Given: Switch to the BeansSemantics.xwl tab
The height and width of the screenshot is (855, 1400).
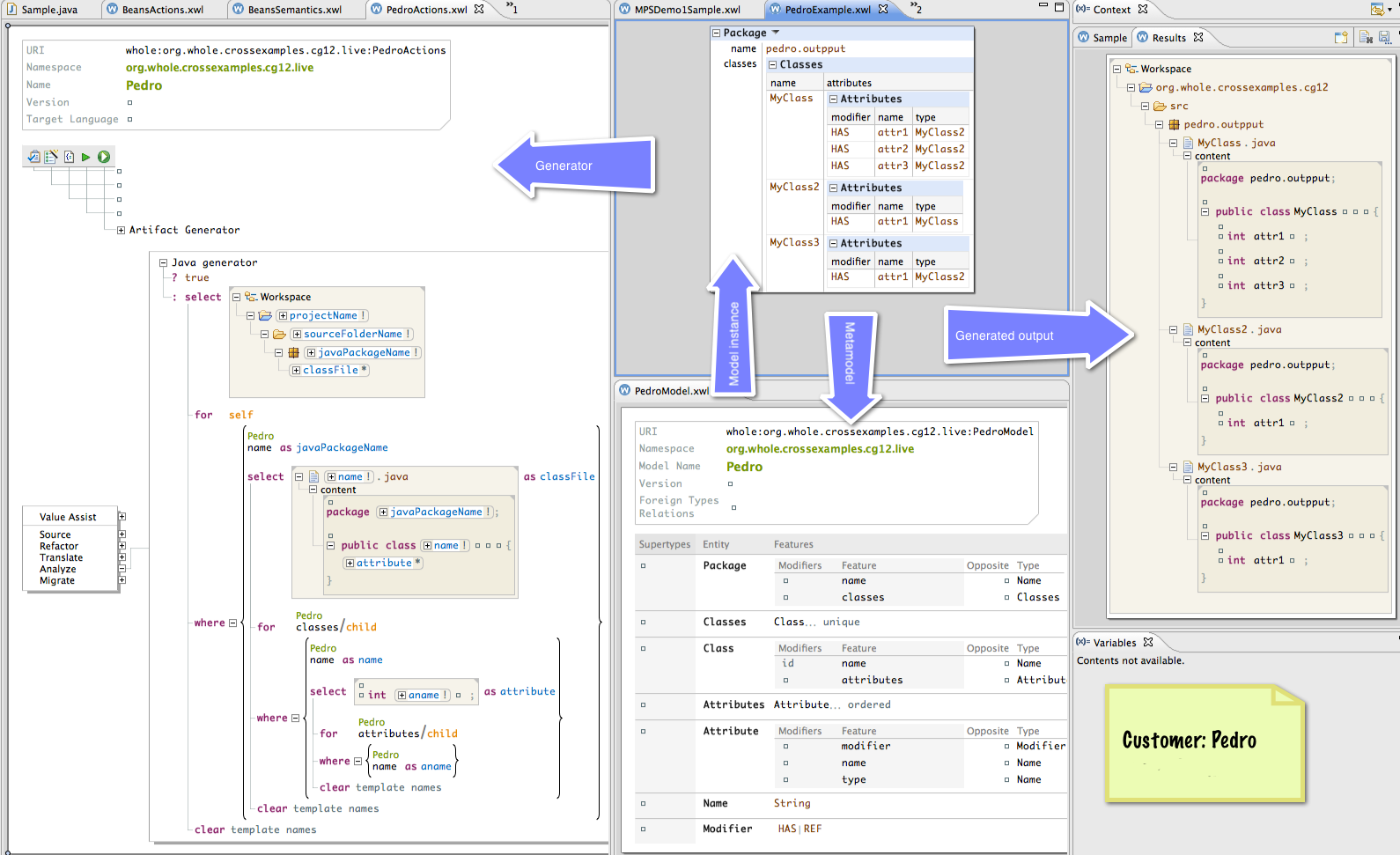Looking at the screenshot, I should tap(294, 10).
